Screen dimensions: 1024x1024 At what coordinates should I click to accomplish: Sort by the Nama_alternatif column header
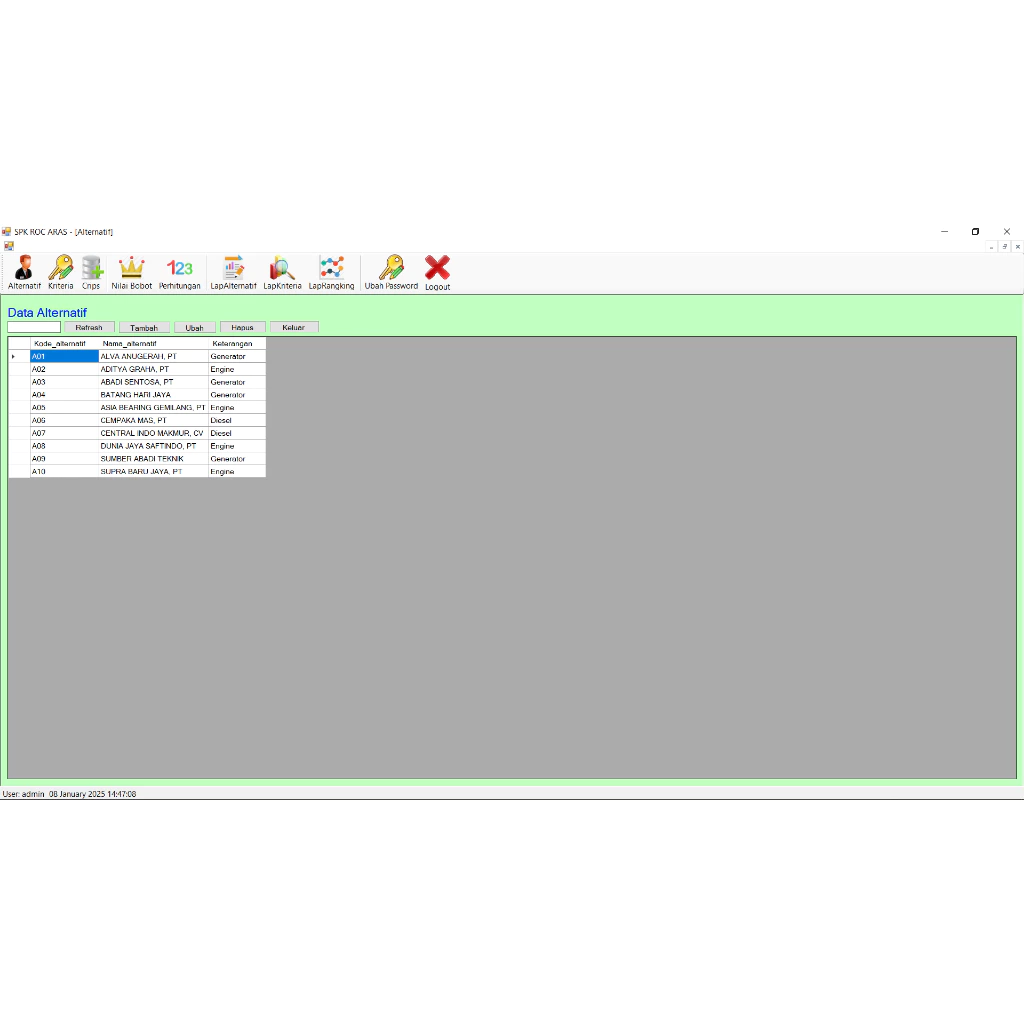coord(153,344)
